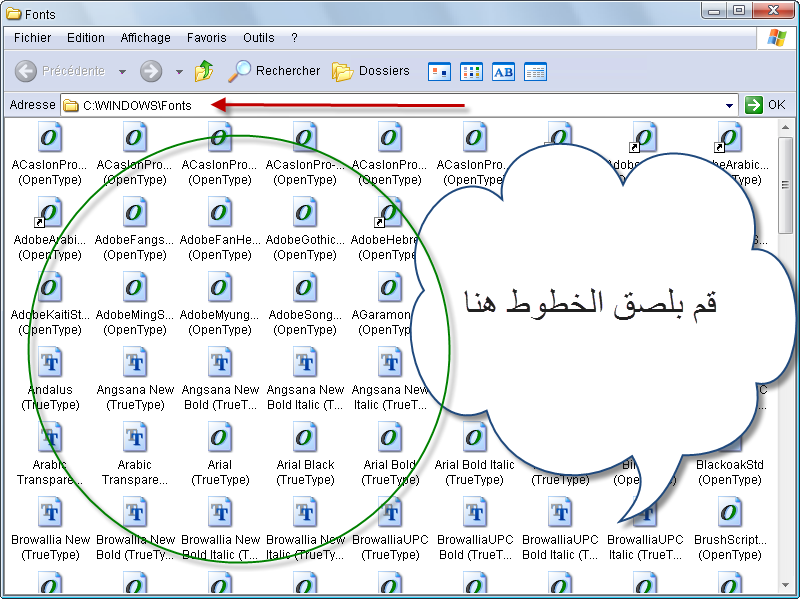
Task: Select Arial Black TrueType font
Action: (x=305, y=453)
